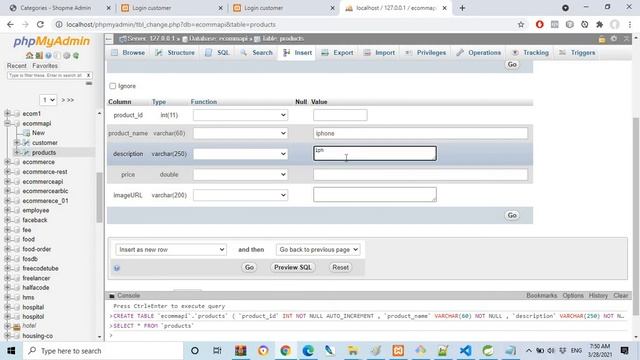Click the lock icon in top bar
Viewport: 640px width, 360px height.
(602, 39)
